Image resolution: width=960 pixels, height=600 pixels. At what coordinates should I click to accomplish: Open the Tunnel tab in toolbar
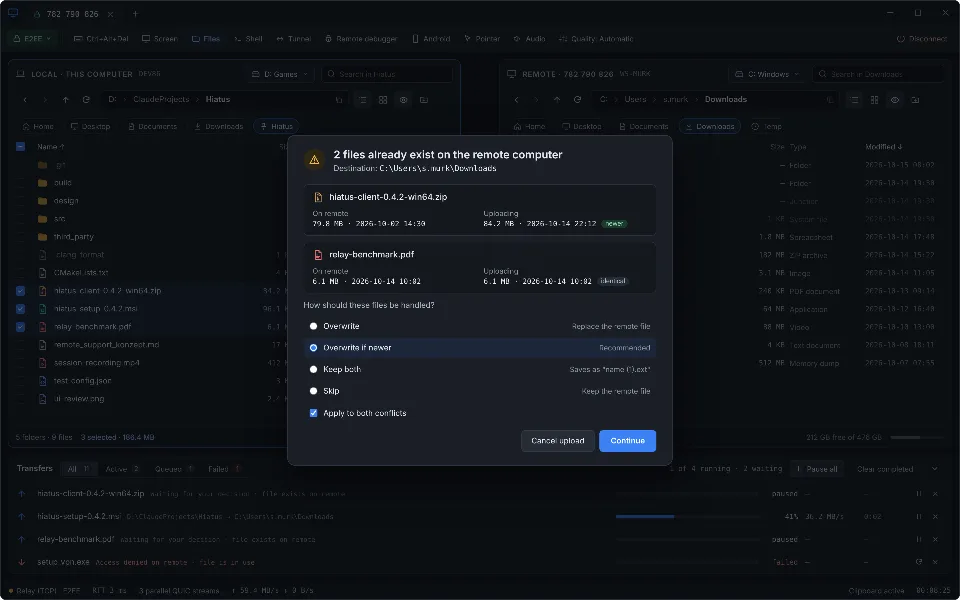click(293, 39)
